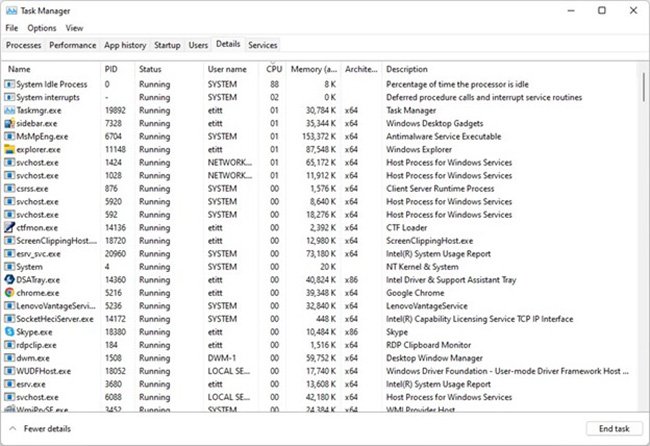Screen dimensions: 650x446
Task: Switch to the Performance tab
Action: [73, 45]
